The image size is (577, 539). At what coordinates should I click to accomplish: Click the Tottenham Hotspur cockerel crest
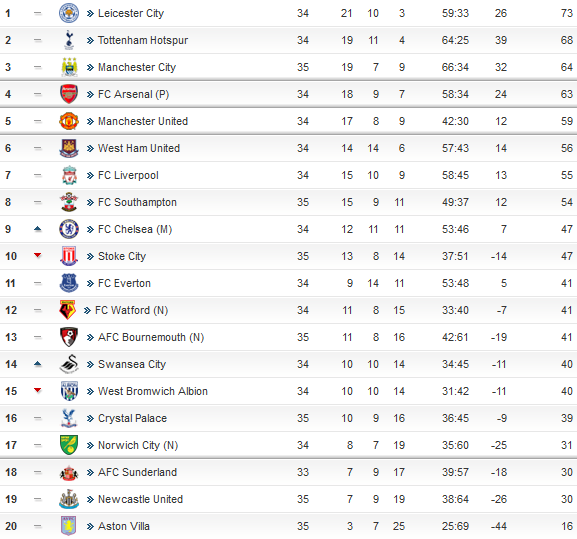click(69, 40)
